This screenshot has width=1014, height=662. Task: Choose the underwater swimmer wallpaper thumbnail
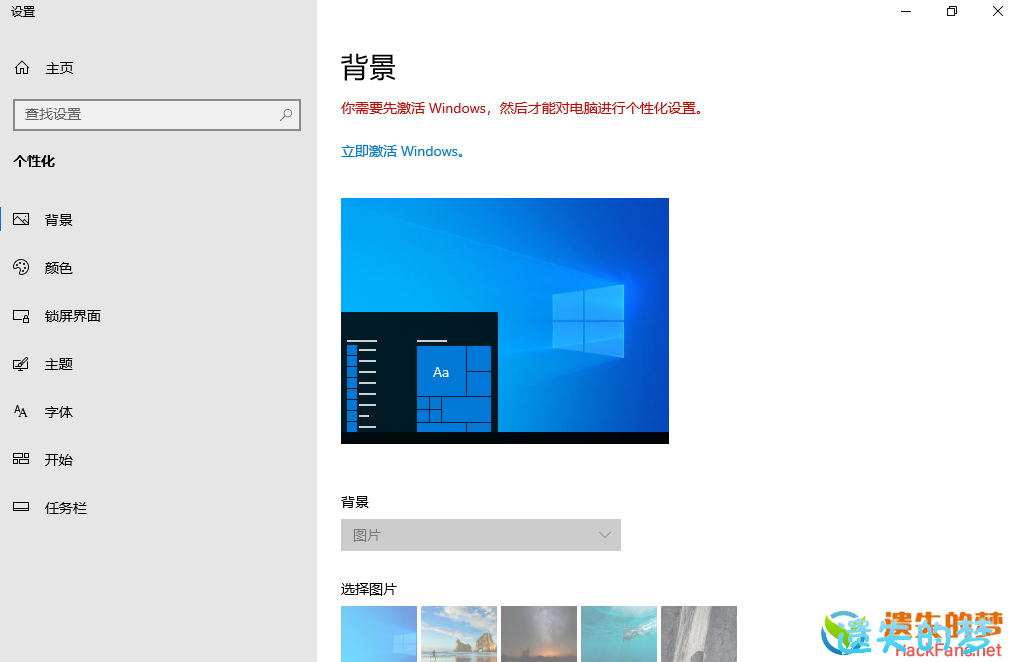click(619, 634)
